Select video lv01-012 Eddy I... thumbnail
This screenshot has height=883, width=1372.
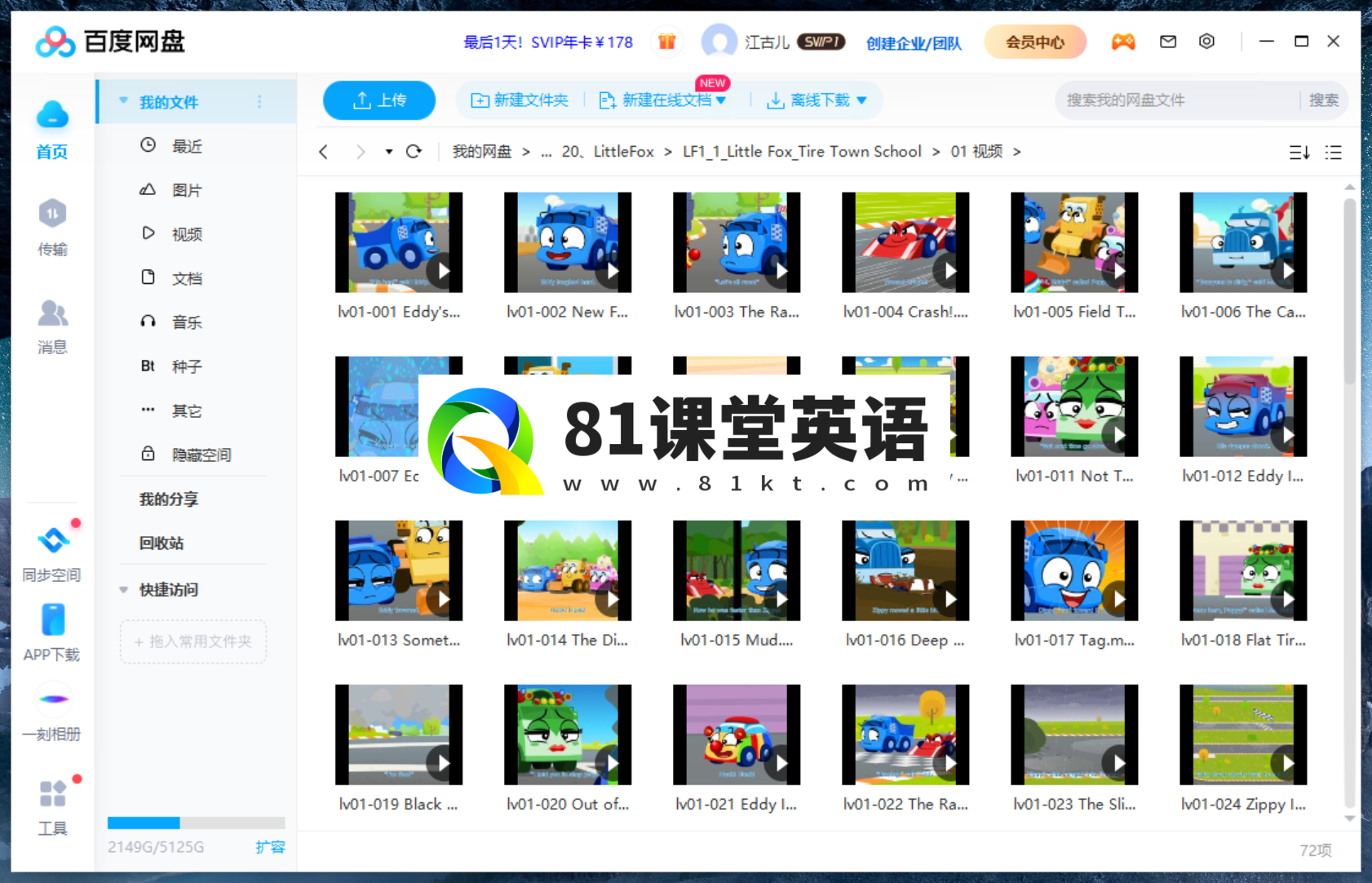1243,406
